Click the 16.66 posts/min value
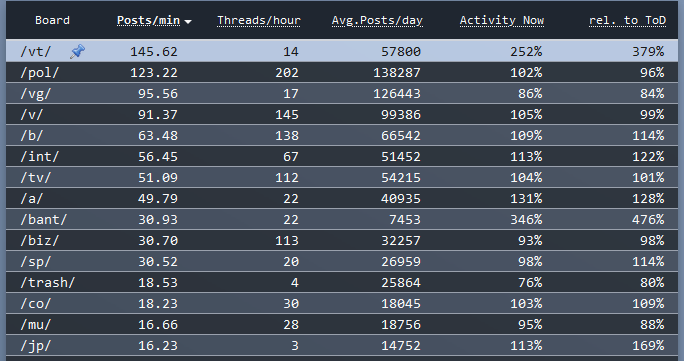The image size is (684, 361). point(158,324)
